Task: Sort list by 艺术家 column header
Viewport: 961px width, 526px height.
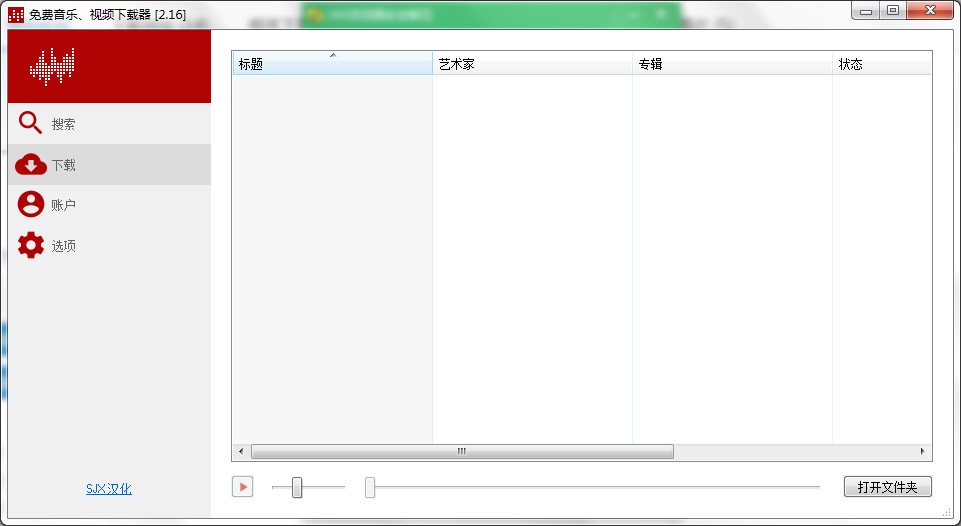Action: [x=532, y=64]
